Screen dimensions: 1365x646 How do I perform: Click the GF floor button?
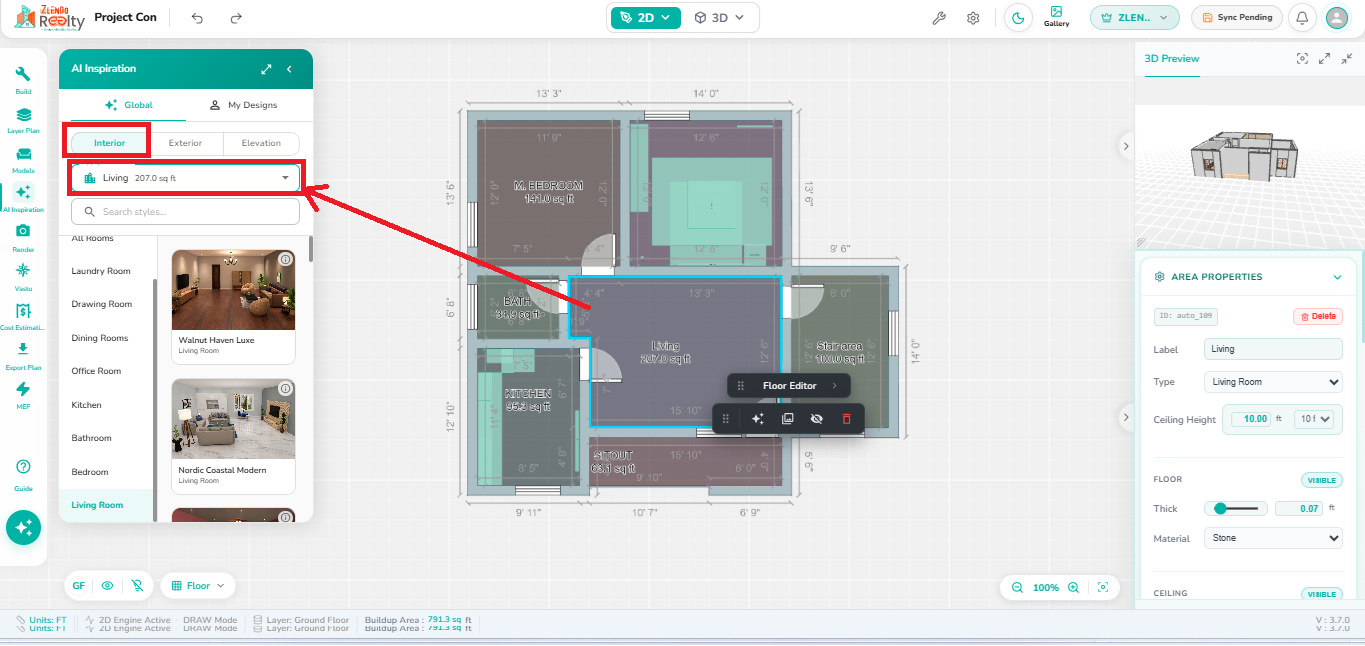click(x=78, y=586)
